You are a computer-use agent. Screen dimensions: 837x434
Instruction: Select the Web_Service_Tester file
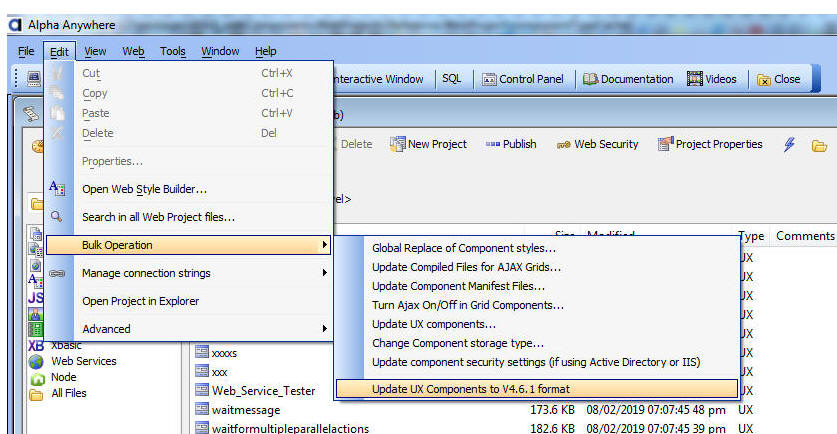[263, 391]
